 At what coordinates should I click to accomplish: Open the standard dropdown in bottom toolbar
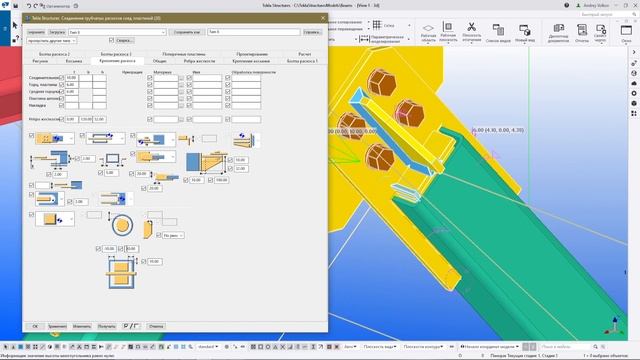click(x=208, y=347)
